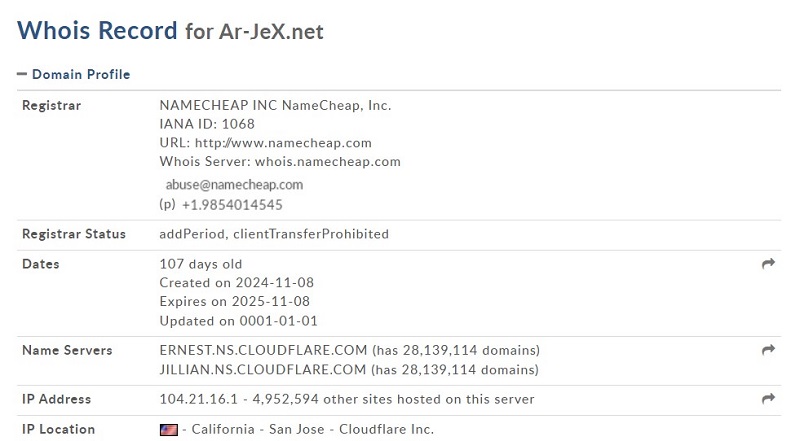The image size is (800, 441).
Task: Click the Whois Record page heading
Action: pyautogui.click(x=97, y=30)
